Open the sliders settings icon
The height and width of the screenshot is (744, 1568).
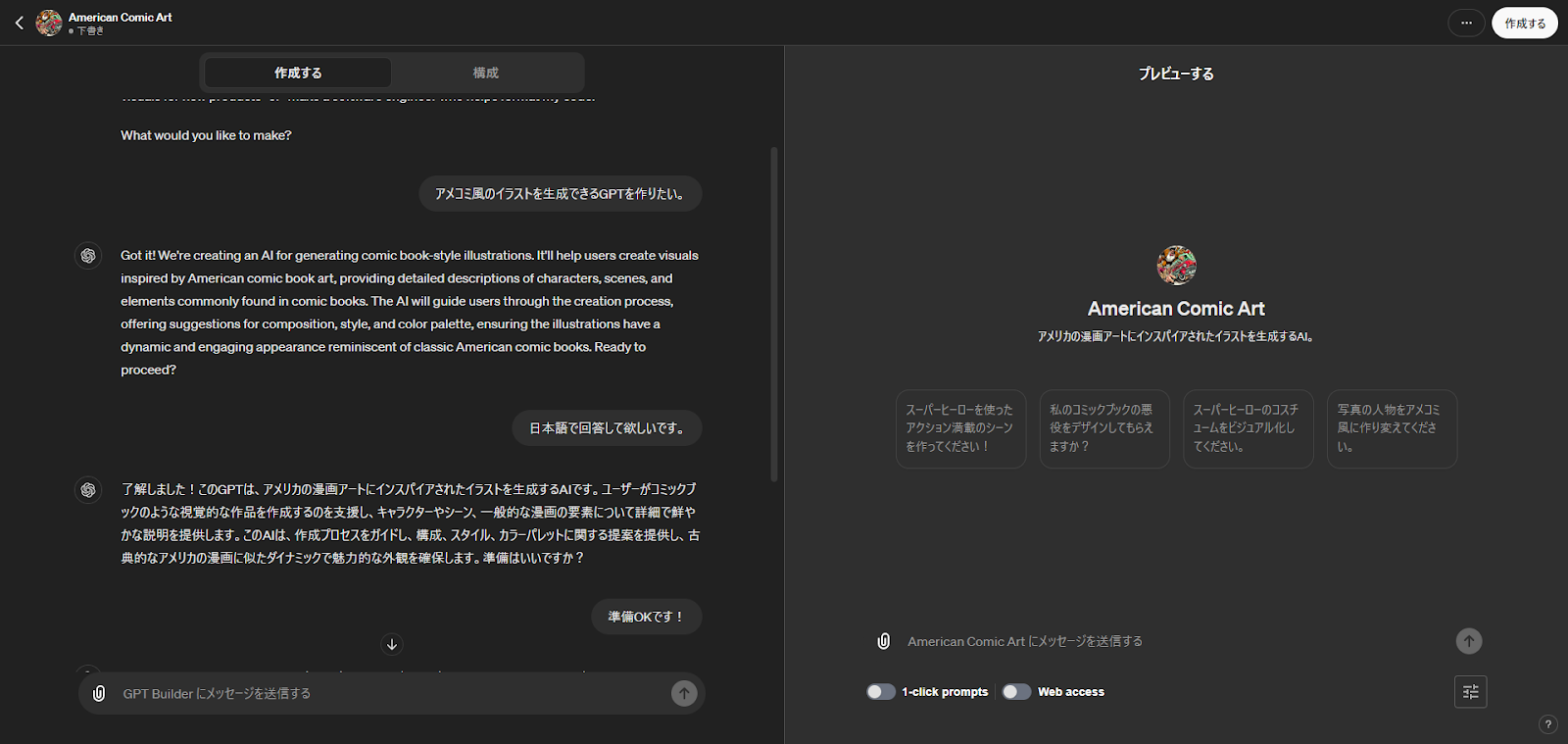click(x=1470, y=692)
